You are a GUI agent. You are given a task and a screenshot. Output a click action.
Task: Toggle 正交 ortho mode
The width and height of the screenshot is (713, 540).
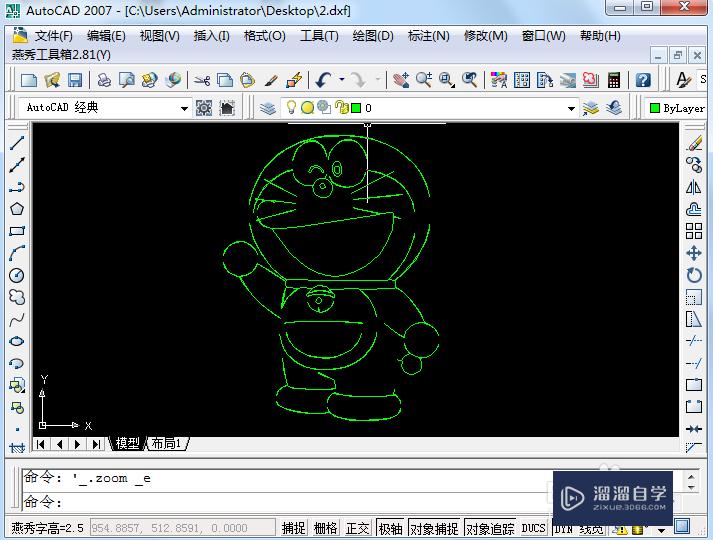click(358, 528)
